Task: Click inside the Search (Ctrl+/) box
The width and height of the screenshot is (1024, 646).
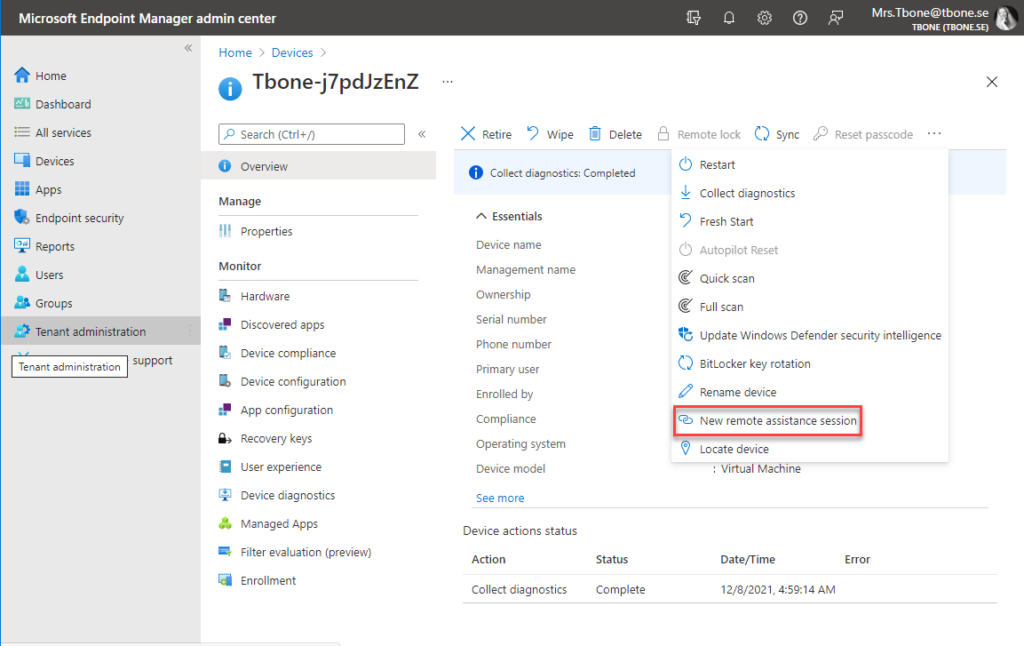Action: click(312, 134)
